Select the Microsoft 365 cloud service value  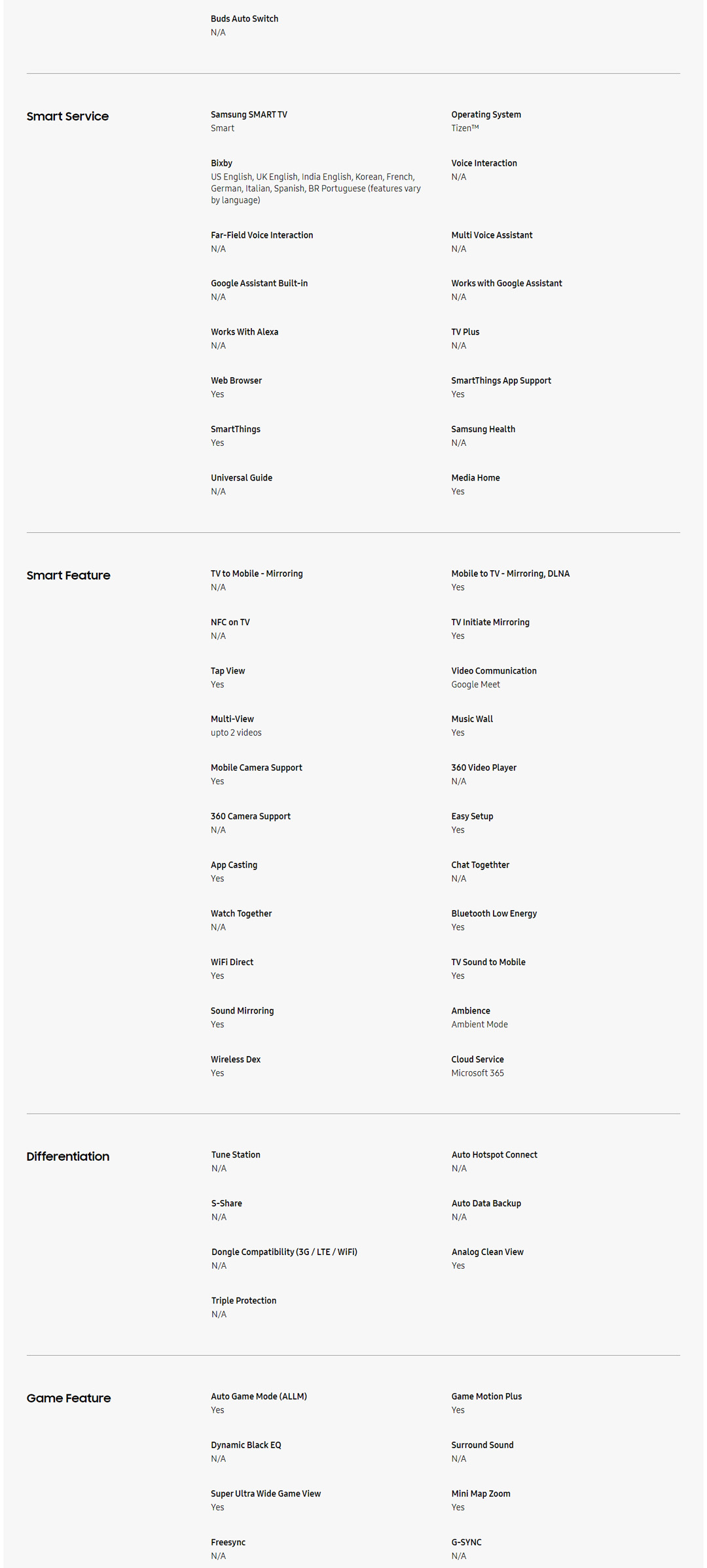(477, 1073)
